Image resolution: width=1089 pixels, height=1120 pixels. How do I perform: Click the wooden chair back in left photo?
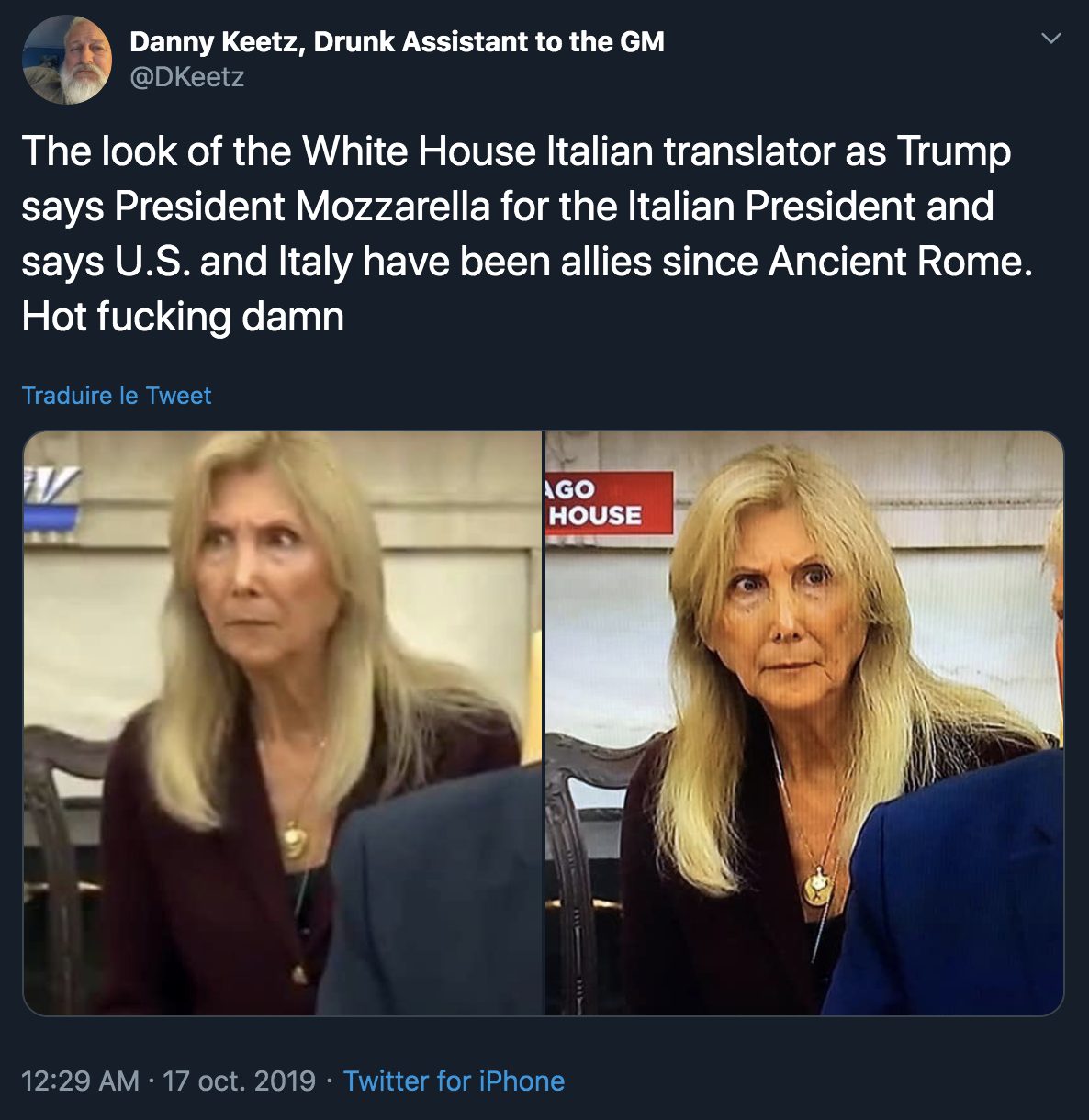[x=55, y=826]
